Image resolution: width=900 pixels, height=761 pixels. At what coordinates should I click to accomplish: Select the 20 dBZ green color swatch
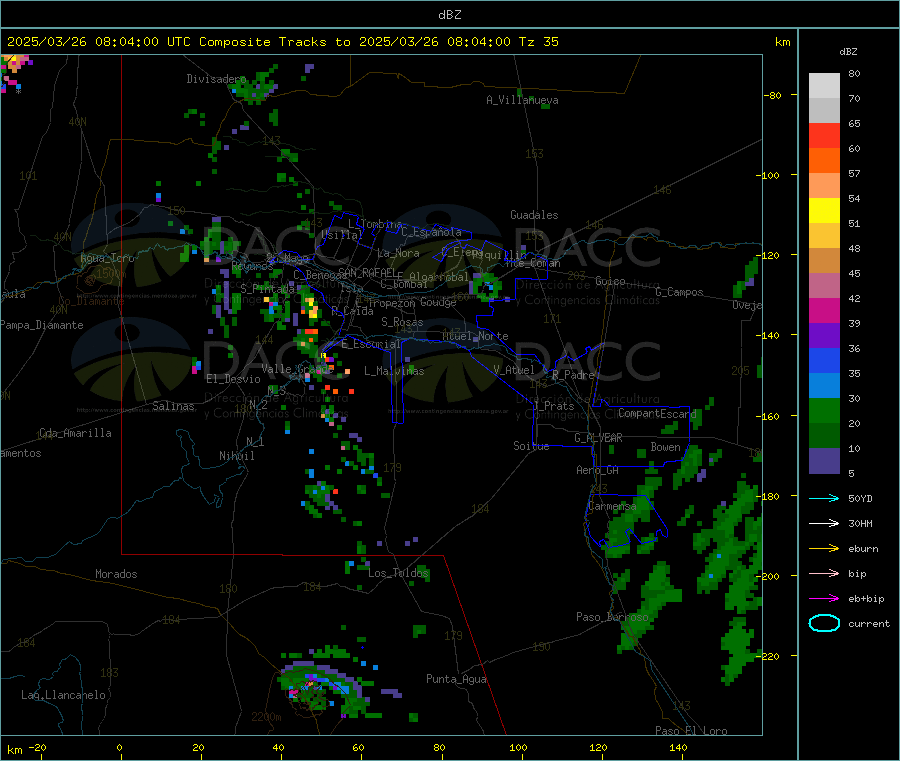click(824, 410)
